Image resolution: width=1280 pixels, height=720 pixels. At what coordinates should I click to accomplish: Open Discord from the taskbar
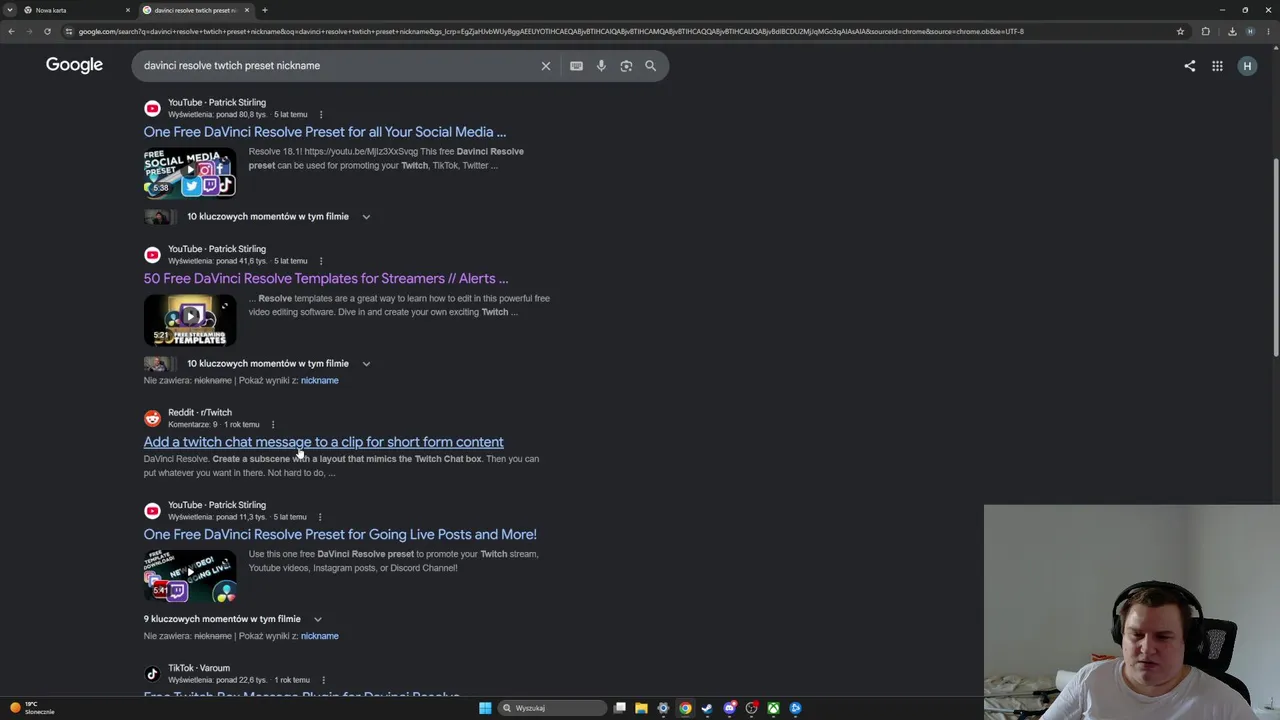pyautogui.click(x=730, y=708)
